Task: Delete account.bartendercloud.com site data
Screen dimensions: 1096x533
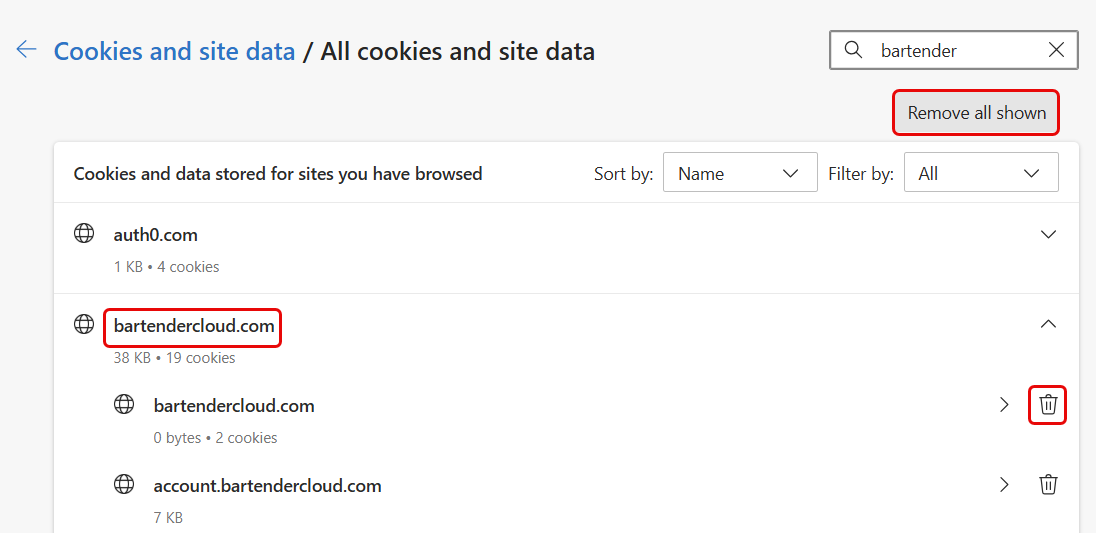Action: [1048, 485]
